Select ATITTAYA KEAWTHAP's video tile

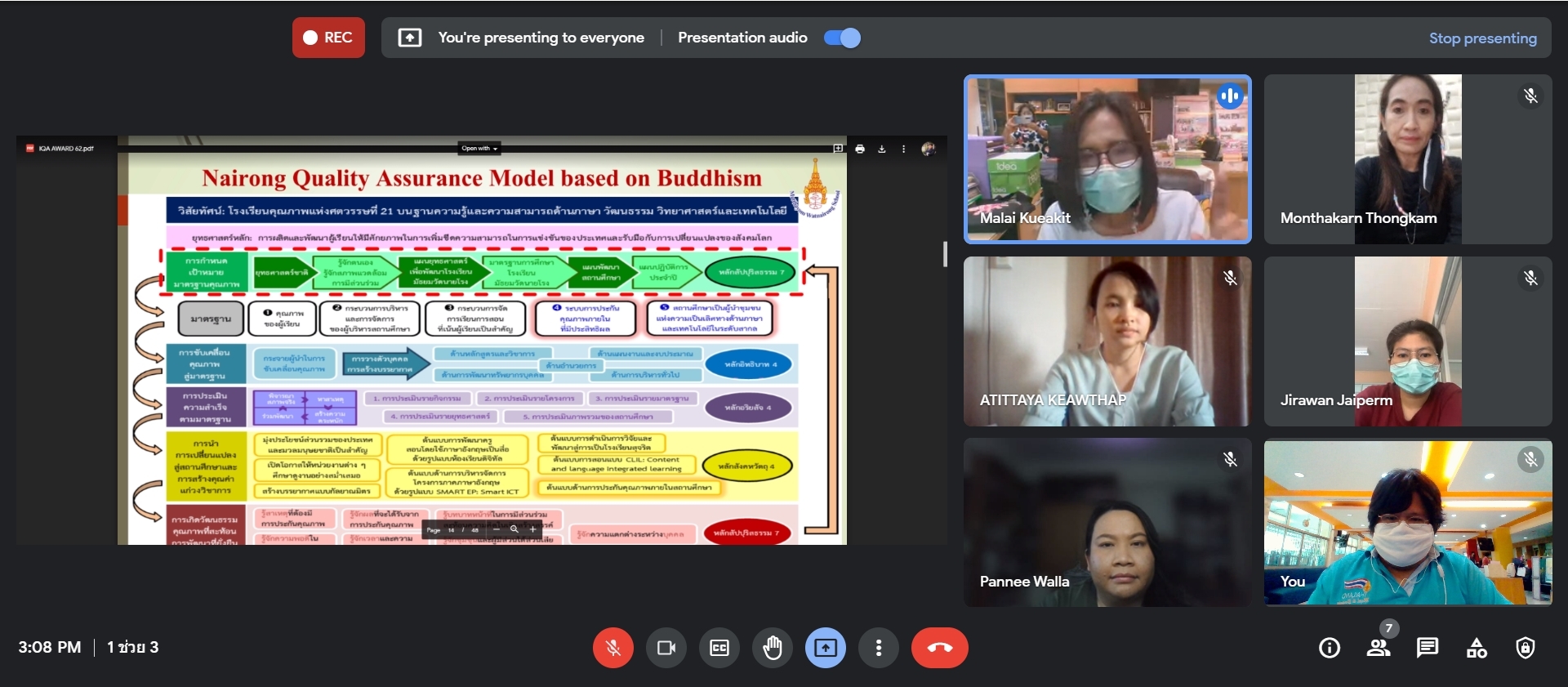point(1107,341)
